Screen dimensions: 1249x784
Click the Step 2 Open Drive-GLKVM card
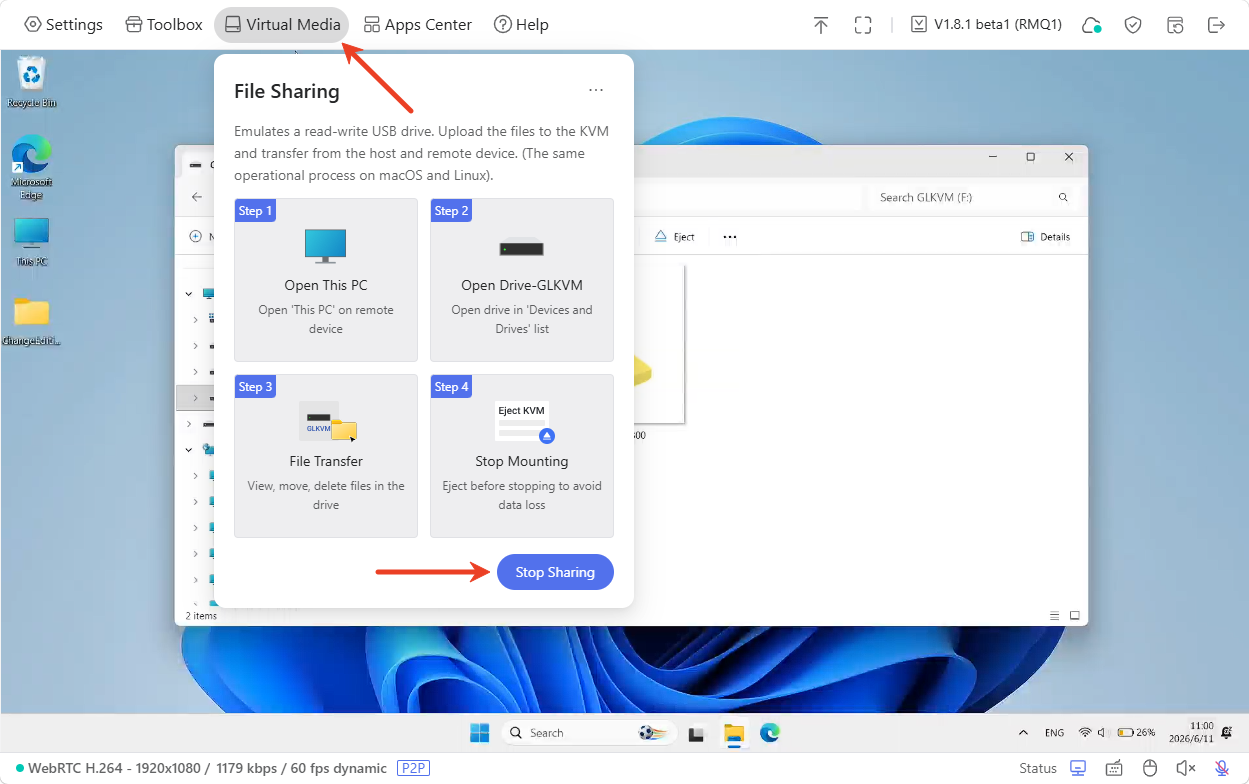(x=522, y=280)
